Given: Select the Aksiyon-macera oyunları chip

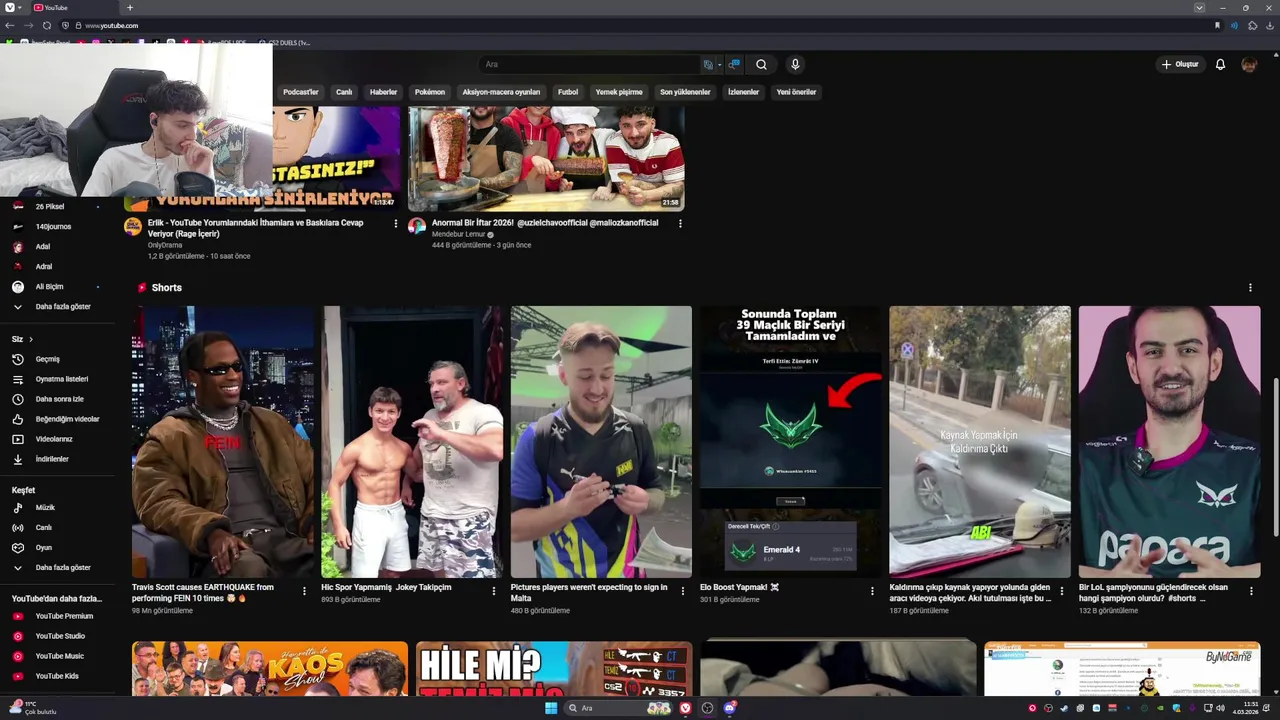Looking at the screenshot, I should [501, 92].
